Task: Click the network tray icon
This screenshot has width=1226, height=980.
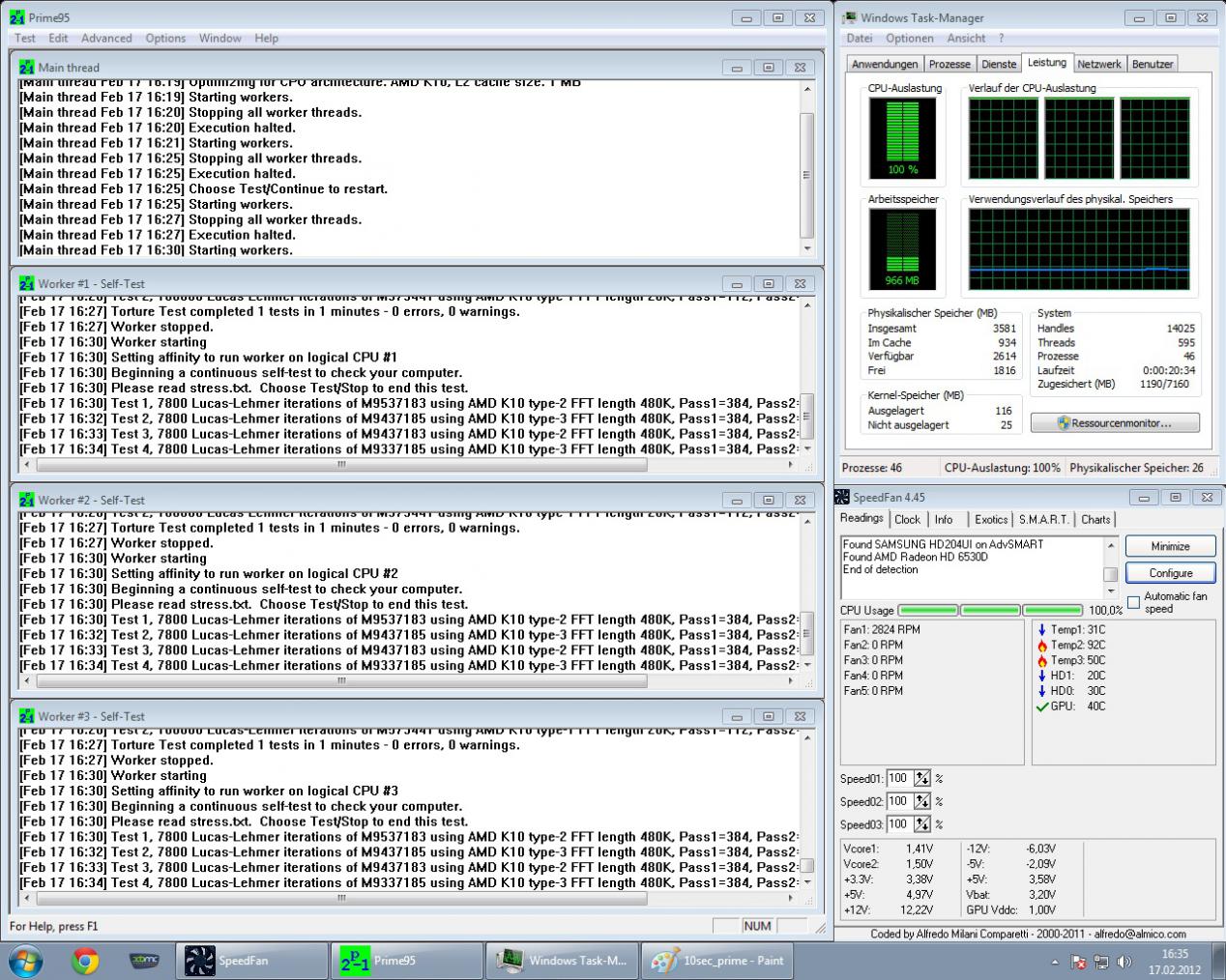Action: 1101,963
